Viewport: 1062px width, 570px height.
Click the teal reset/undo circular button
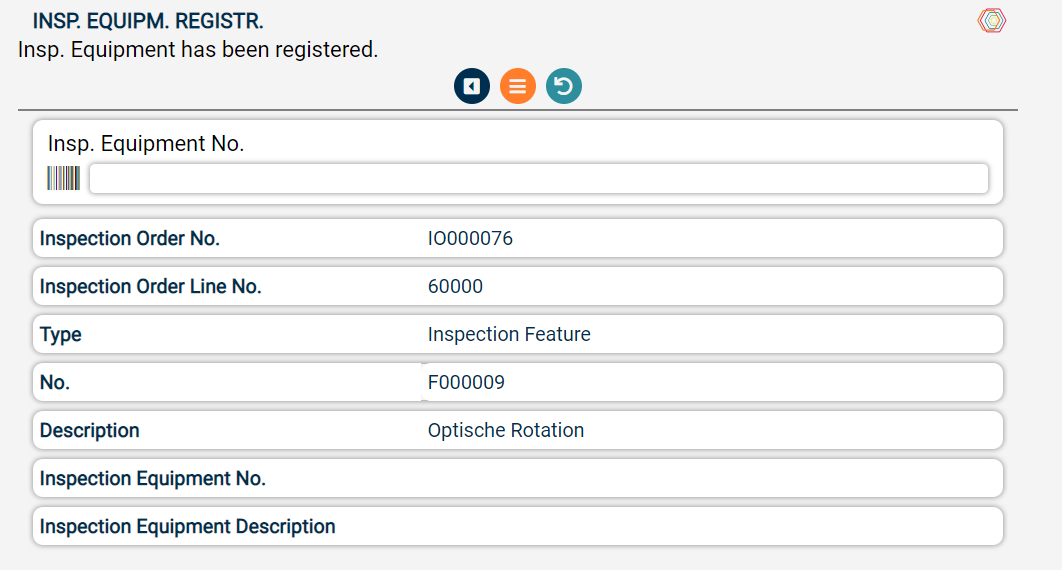(564, 86)
